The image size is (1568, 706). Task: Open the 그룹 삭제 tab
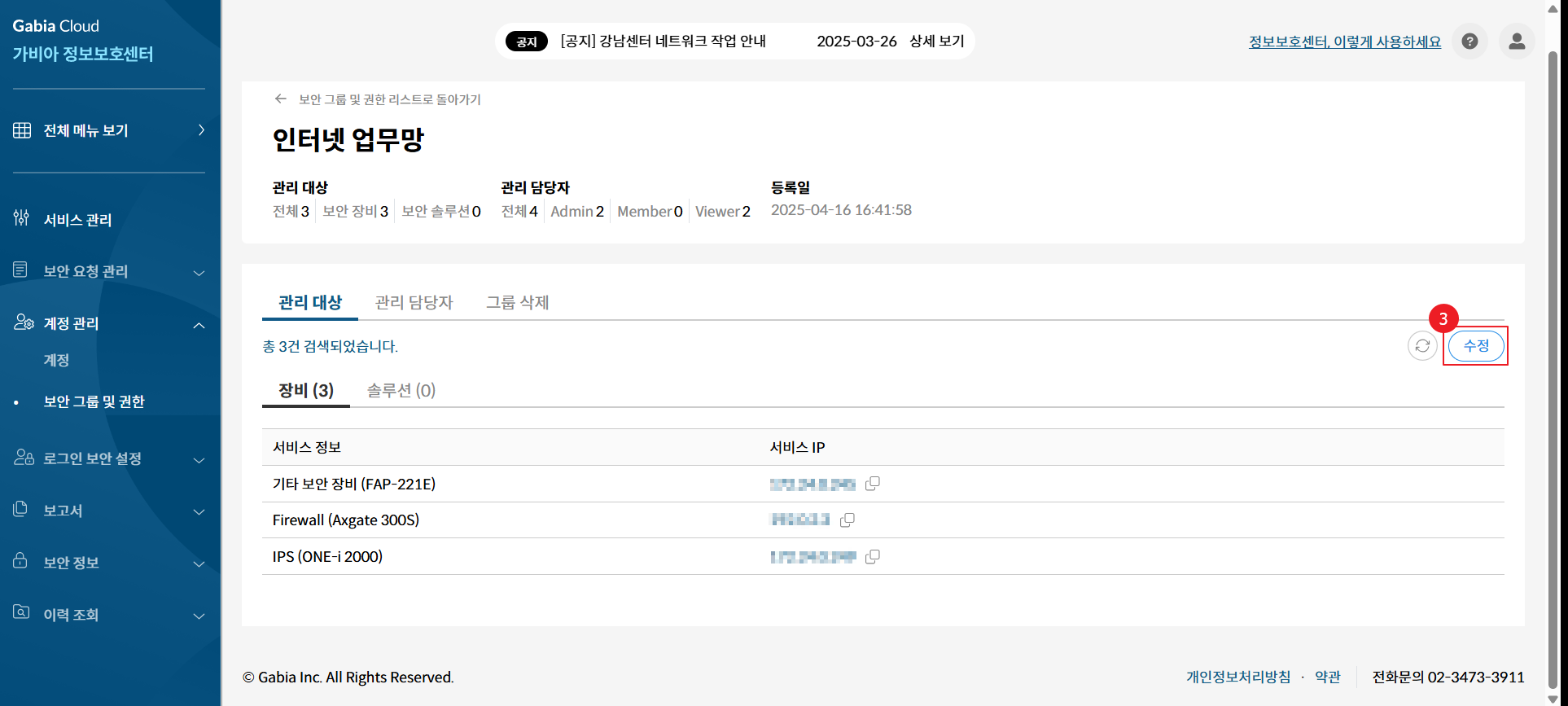click(518, 302)
